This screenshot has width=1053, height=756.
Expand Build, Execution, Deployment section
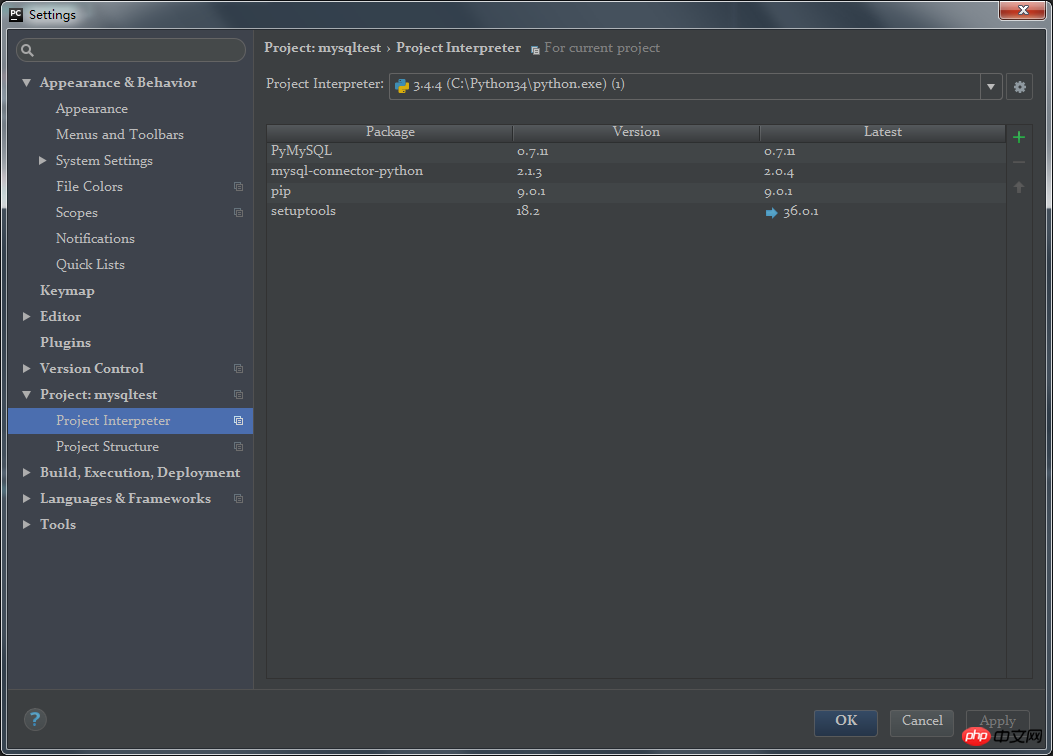point(26,473)
